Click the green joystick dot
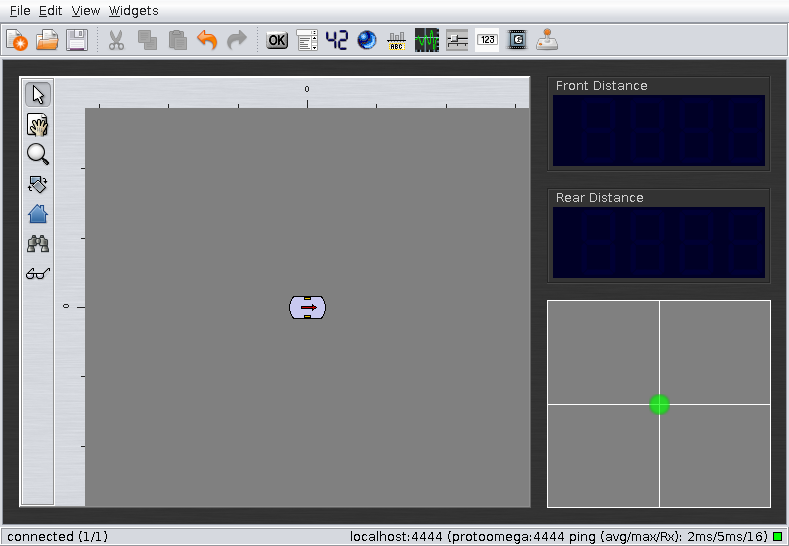The image size is (789, 546). 659,404
